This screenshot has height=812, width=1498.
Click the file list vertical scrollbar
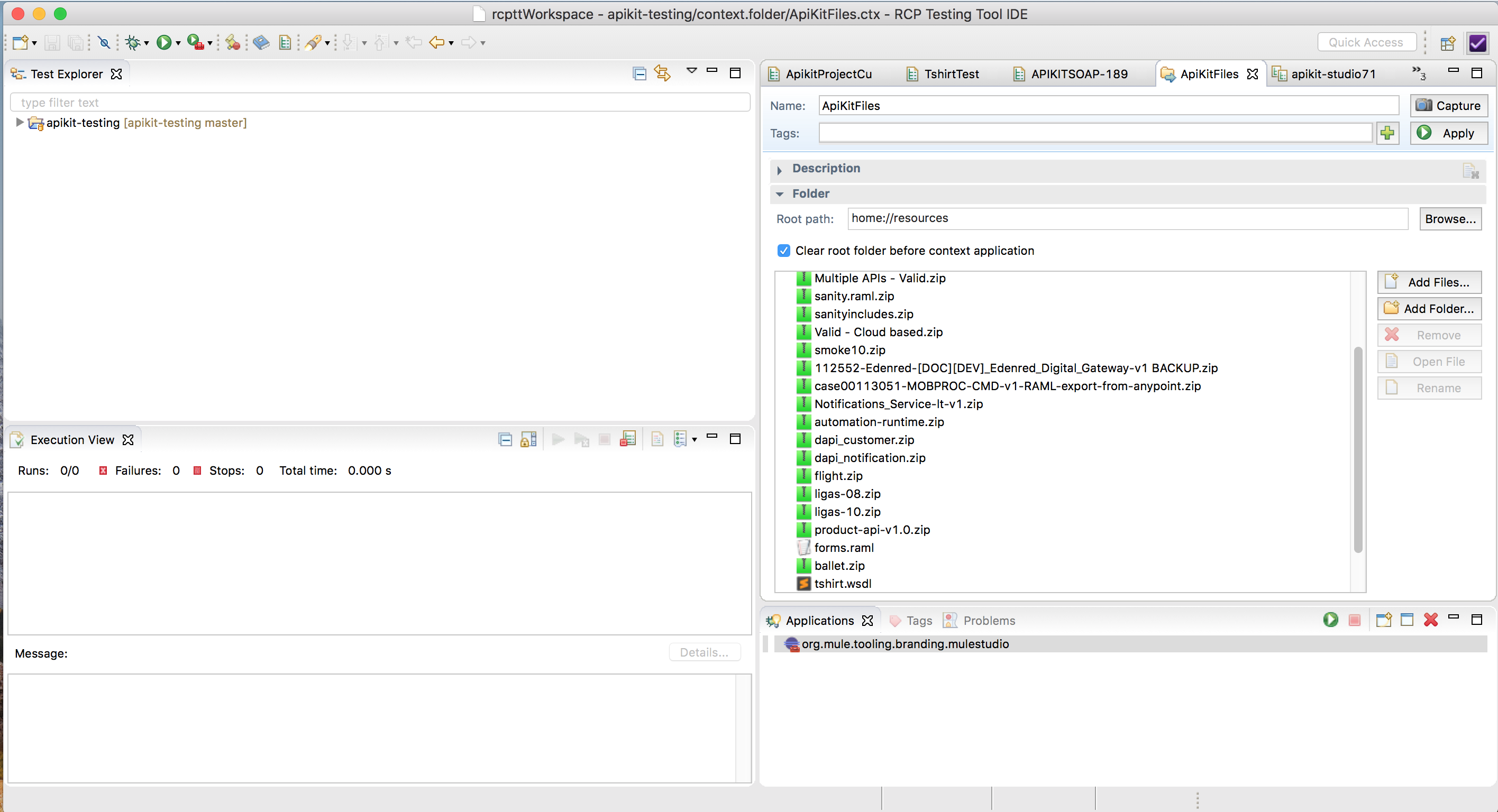click(1358, 449)
